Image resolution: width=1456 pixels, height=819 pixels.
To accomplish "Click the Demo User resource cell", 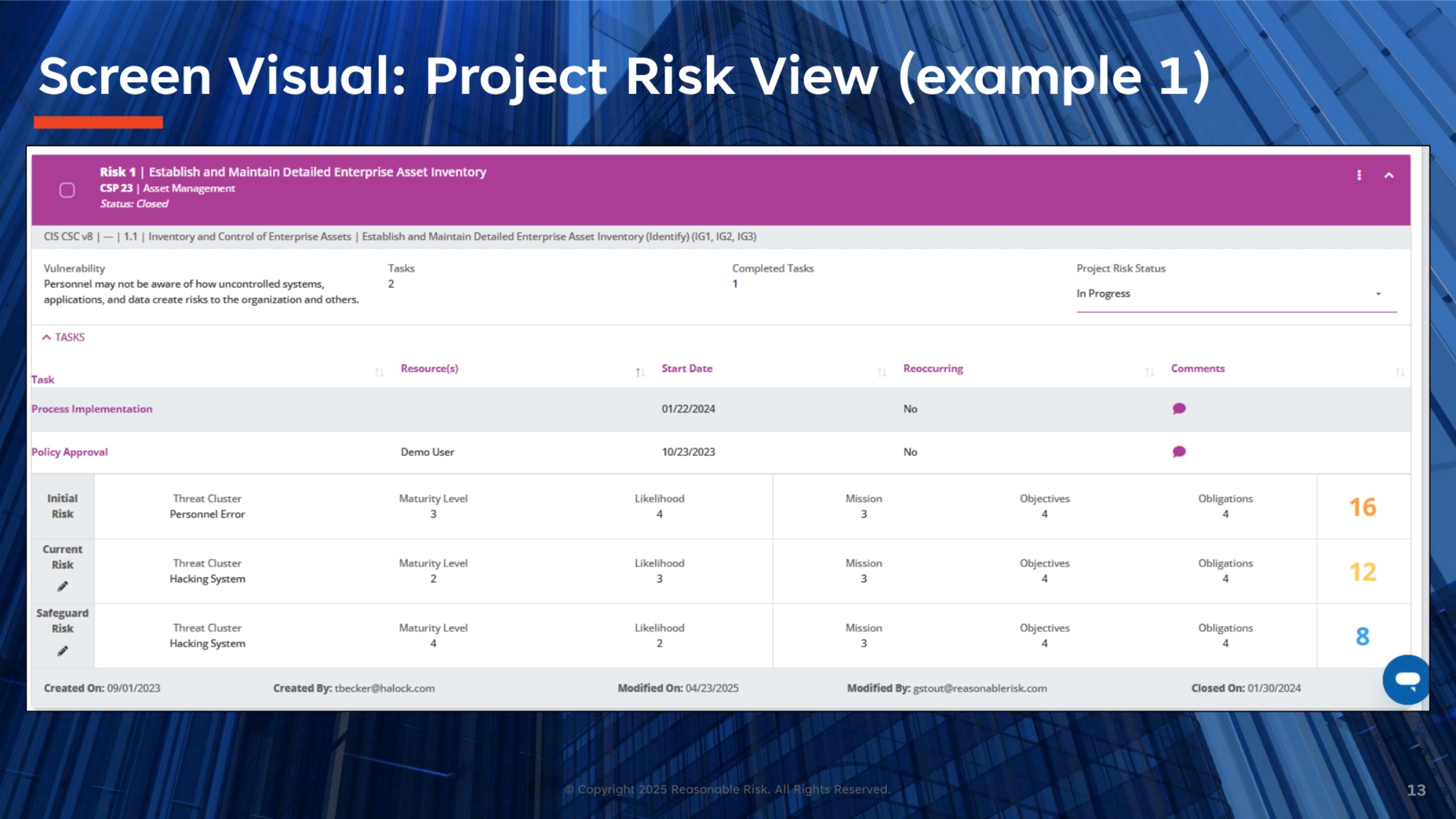I will pos(427,452).
